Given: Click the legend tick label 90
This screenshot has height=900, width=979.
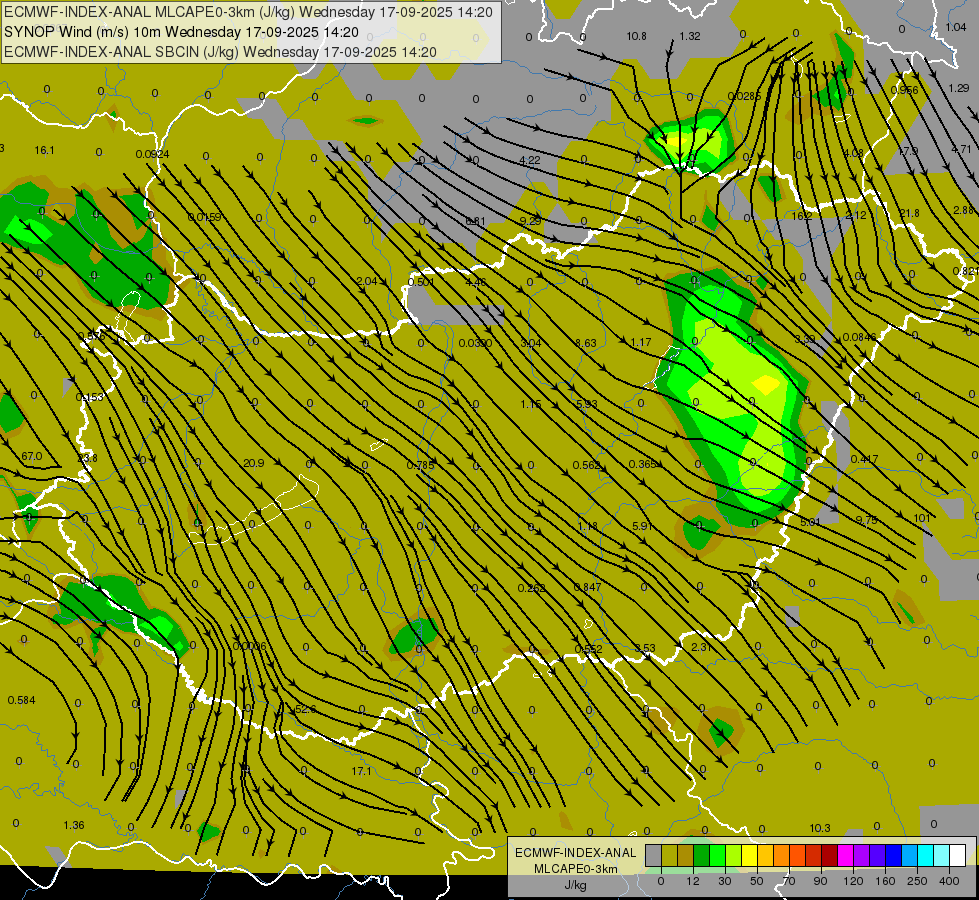Looking at the screenshot, I should [821, 881].
